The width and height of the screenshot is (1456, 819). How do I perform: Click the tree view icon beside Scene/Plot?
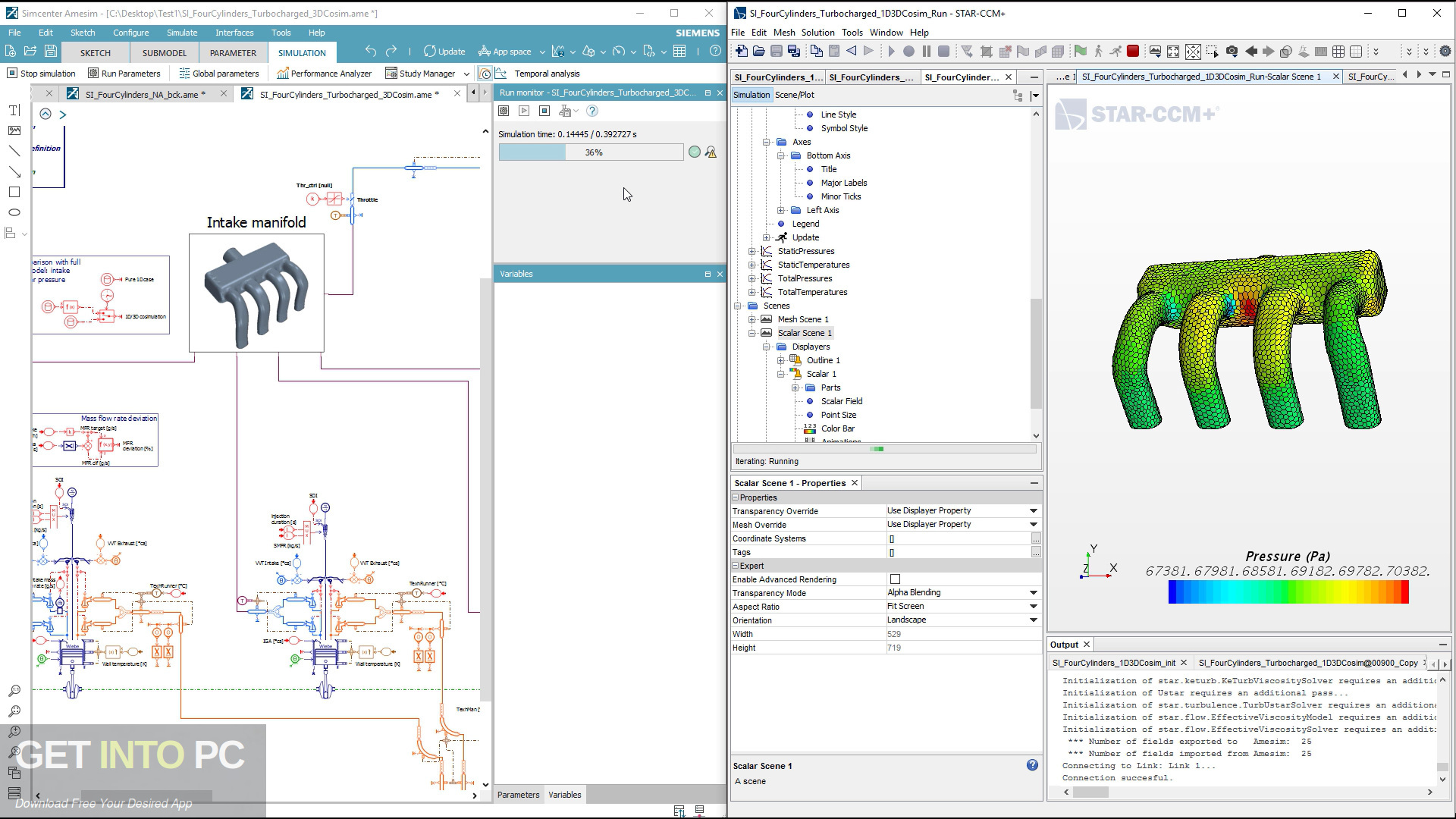(x=1018, y=95)
